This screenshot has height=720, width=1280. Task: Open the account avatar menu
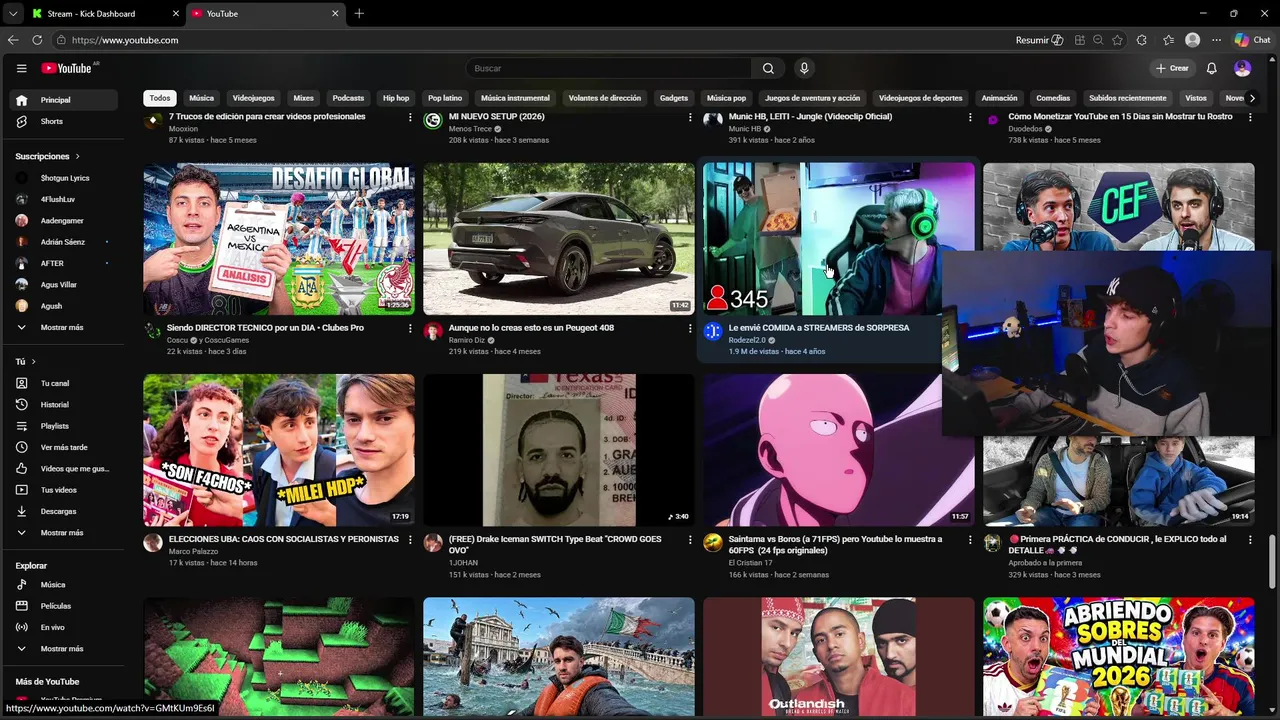click(x=1242, y=68)
